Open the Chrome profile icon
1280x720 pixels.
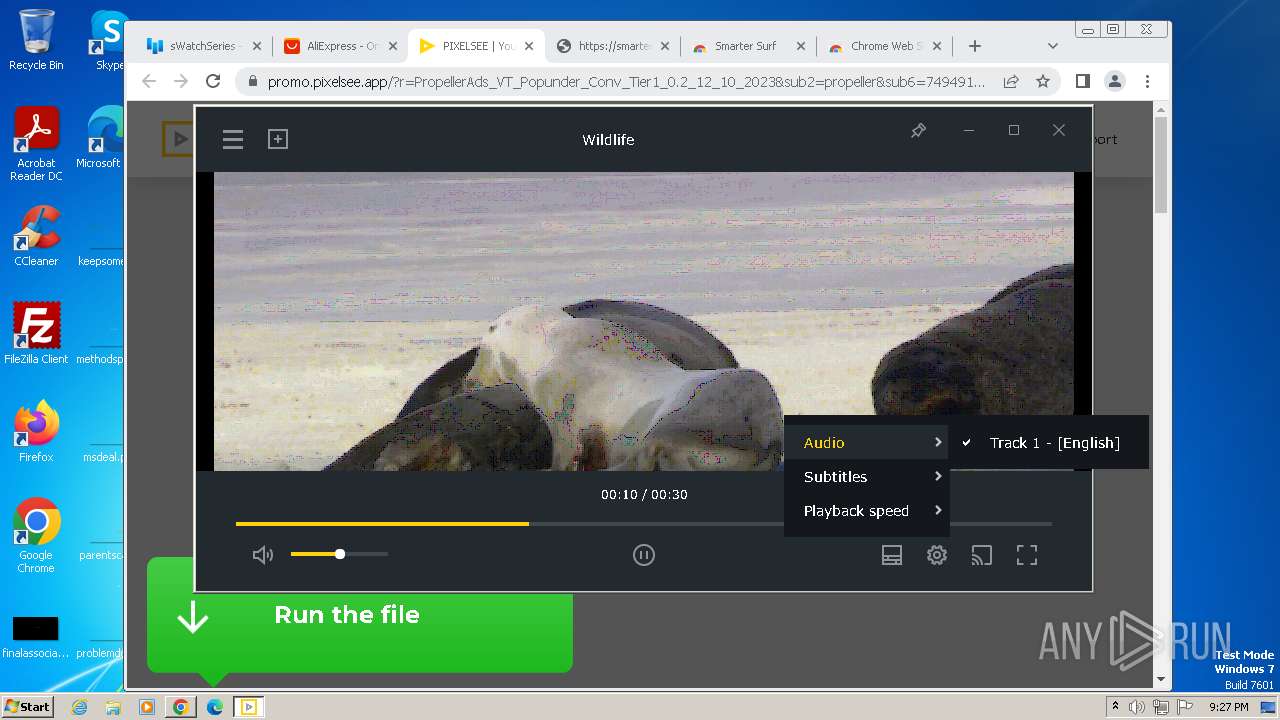(x=1115, y=82)
